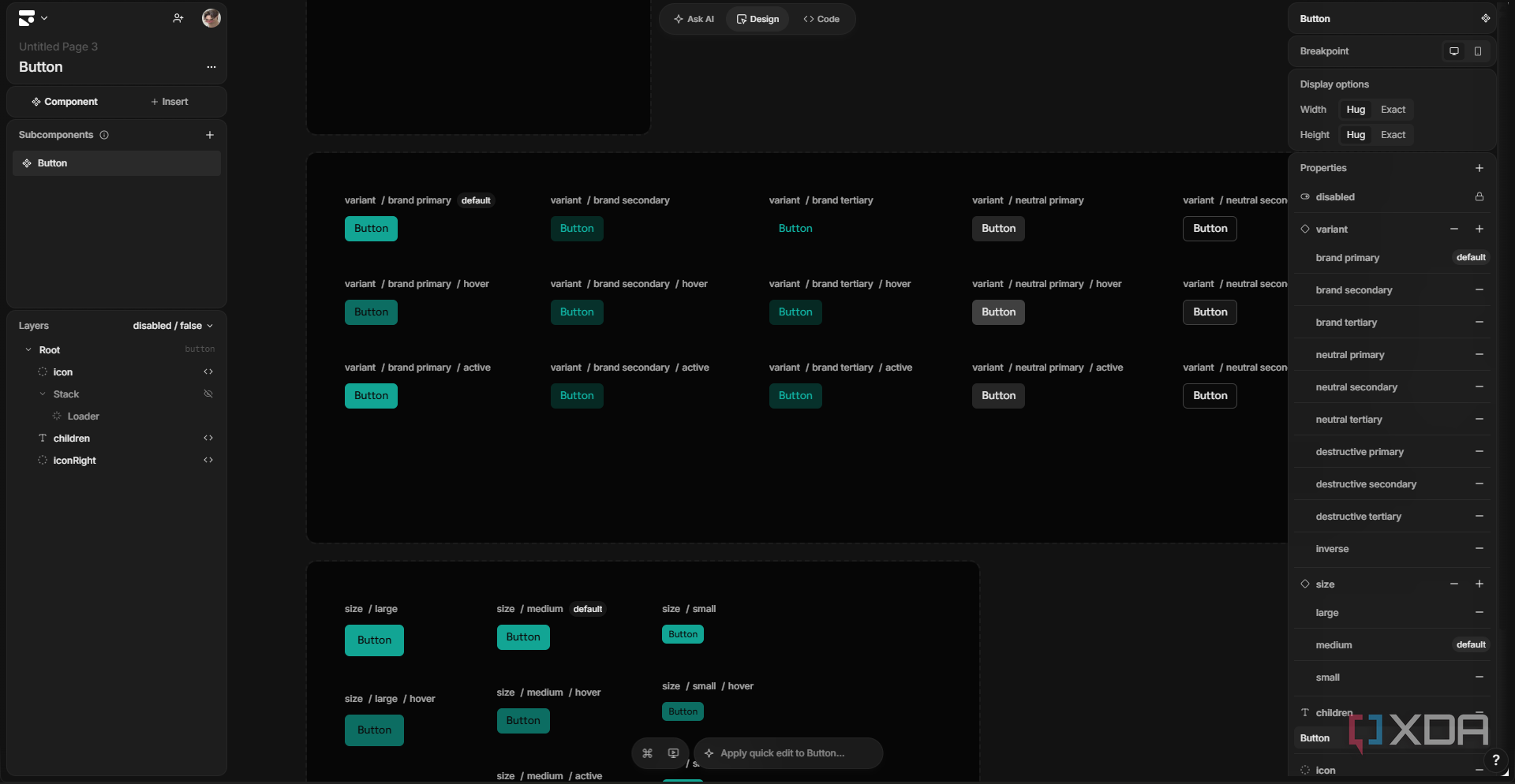
Task: Click the preview monitor icon in bottom bar
Action: (673, 753)
